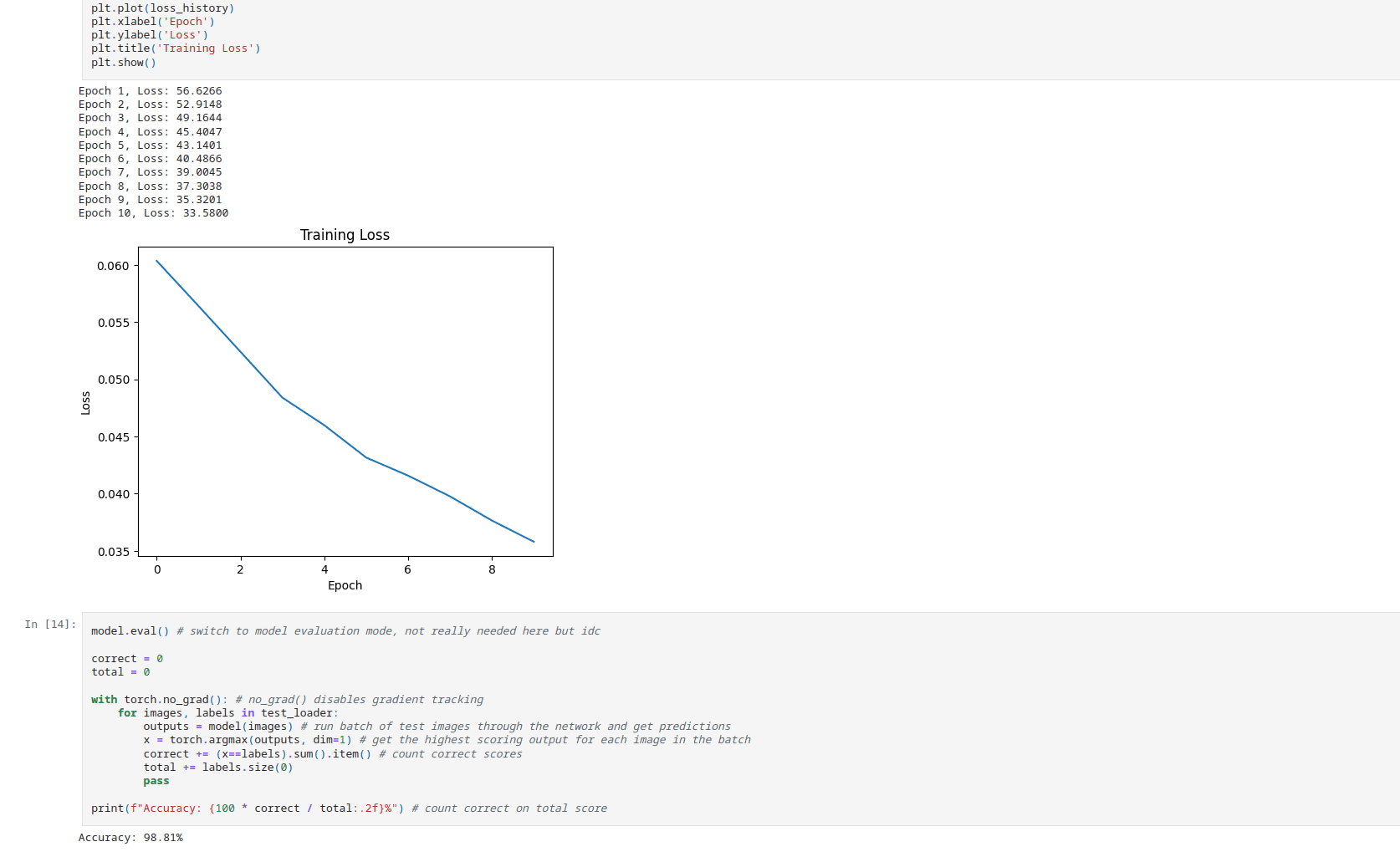The image size is (1400, 857).
Task: Click the 0.055 y-axis tick label
Action: (x=113, y=323)
